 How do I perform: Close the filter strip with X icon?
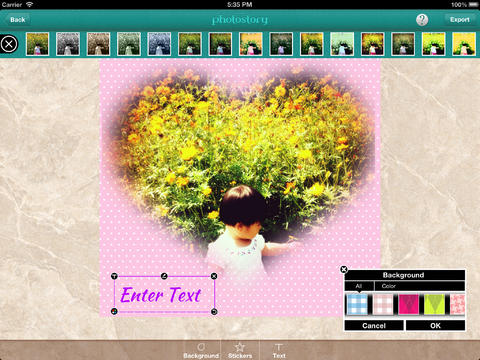(9, 44)
